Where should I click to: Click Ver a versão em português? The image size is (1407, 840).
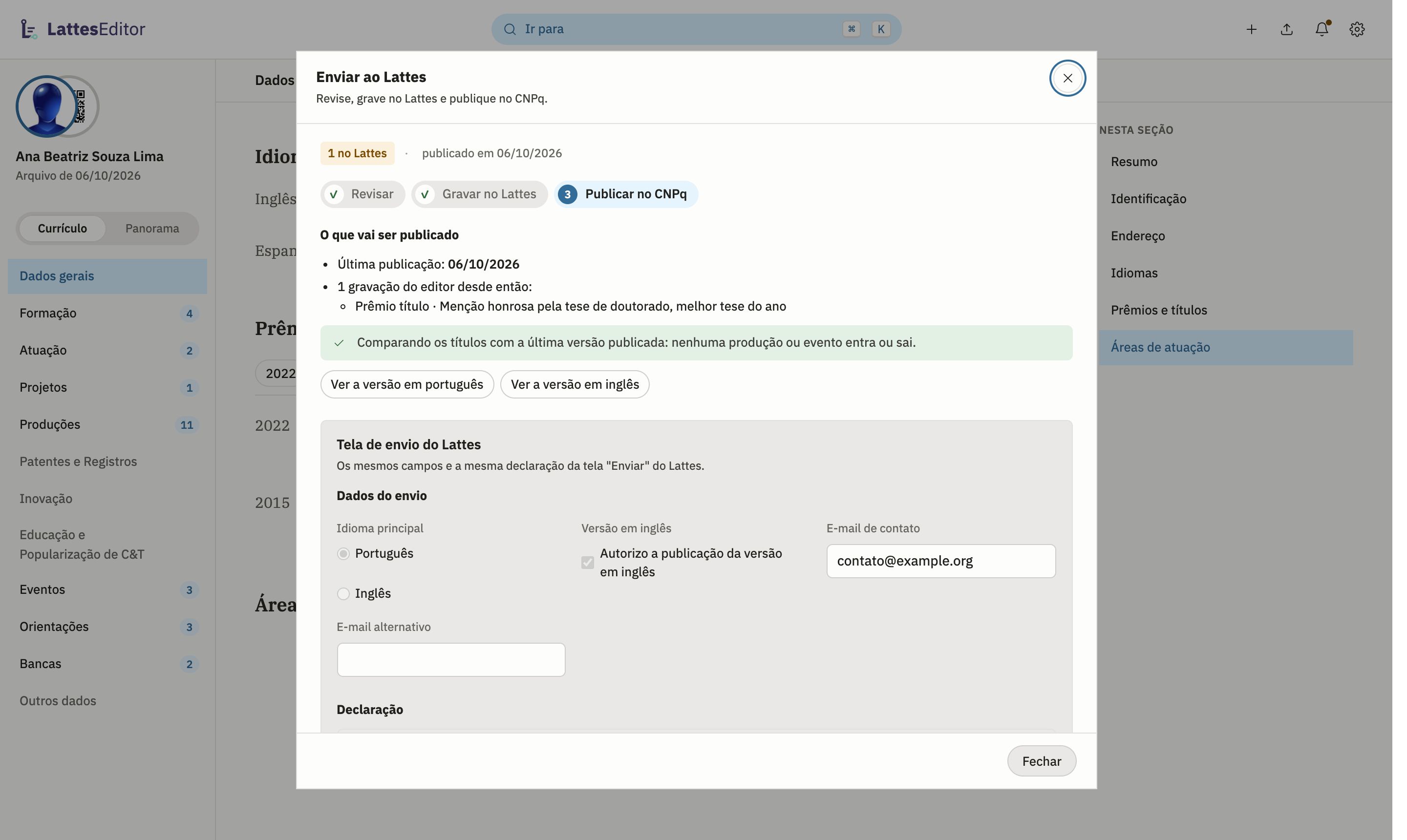pos(407,384)
